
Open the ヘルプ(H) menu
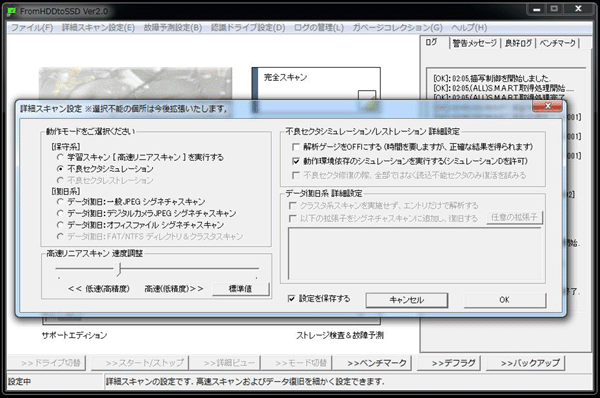click(x=469, y=28)
